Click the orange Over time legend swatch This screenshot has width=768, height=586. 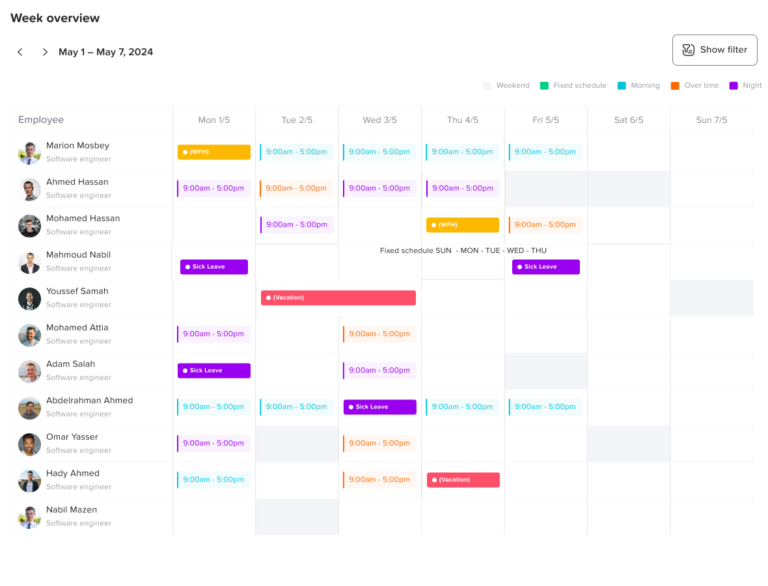676,86
